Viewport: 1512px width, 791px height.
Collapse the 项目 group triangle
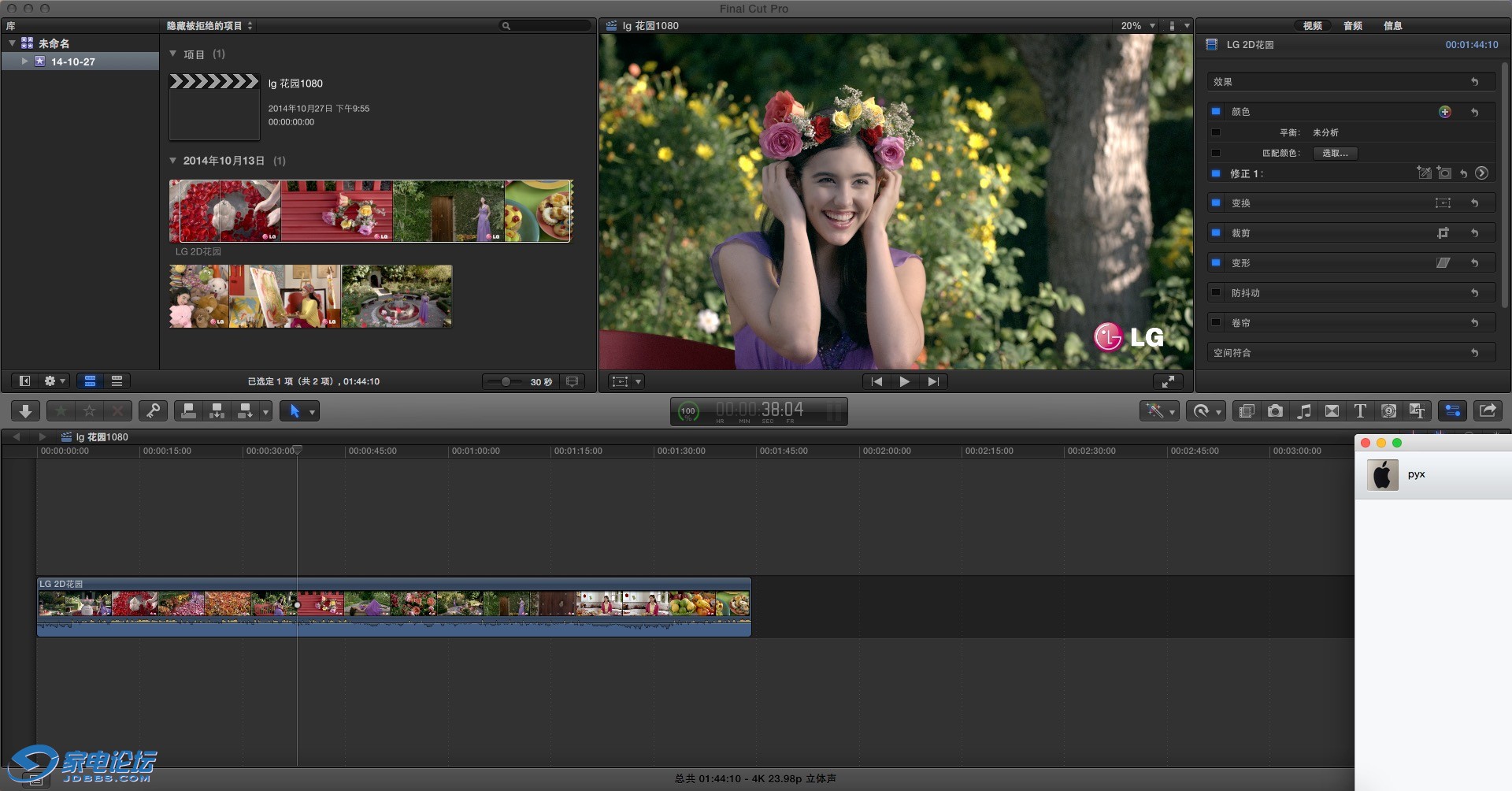(x=172, y=54)
